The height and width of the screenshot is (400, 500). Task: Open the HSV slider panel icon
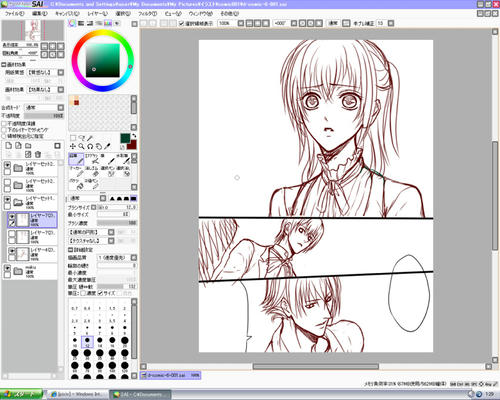coord(90,23)
